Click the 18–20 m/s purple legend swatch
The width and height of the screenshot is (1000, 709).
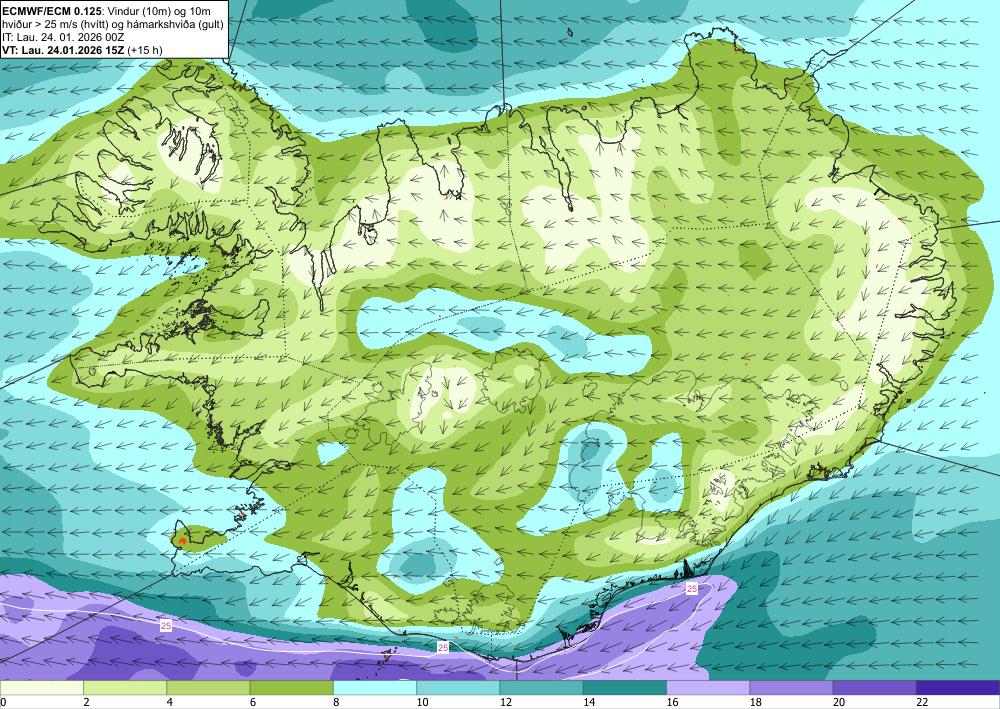pos(791,688)
